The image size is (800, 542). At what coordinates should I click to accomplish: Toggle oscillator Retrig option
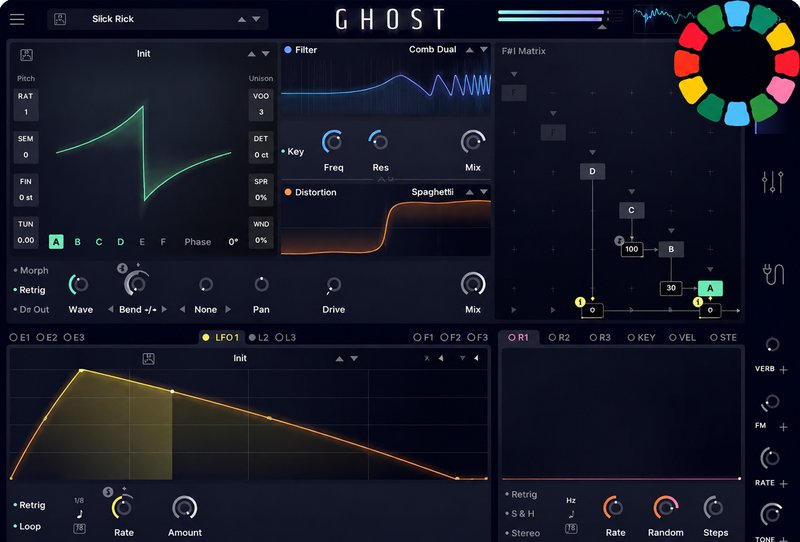pyautogui.click(x=30, y=290)
